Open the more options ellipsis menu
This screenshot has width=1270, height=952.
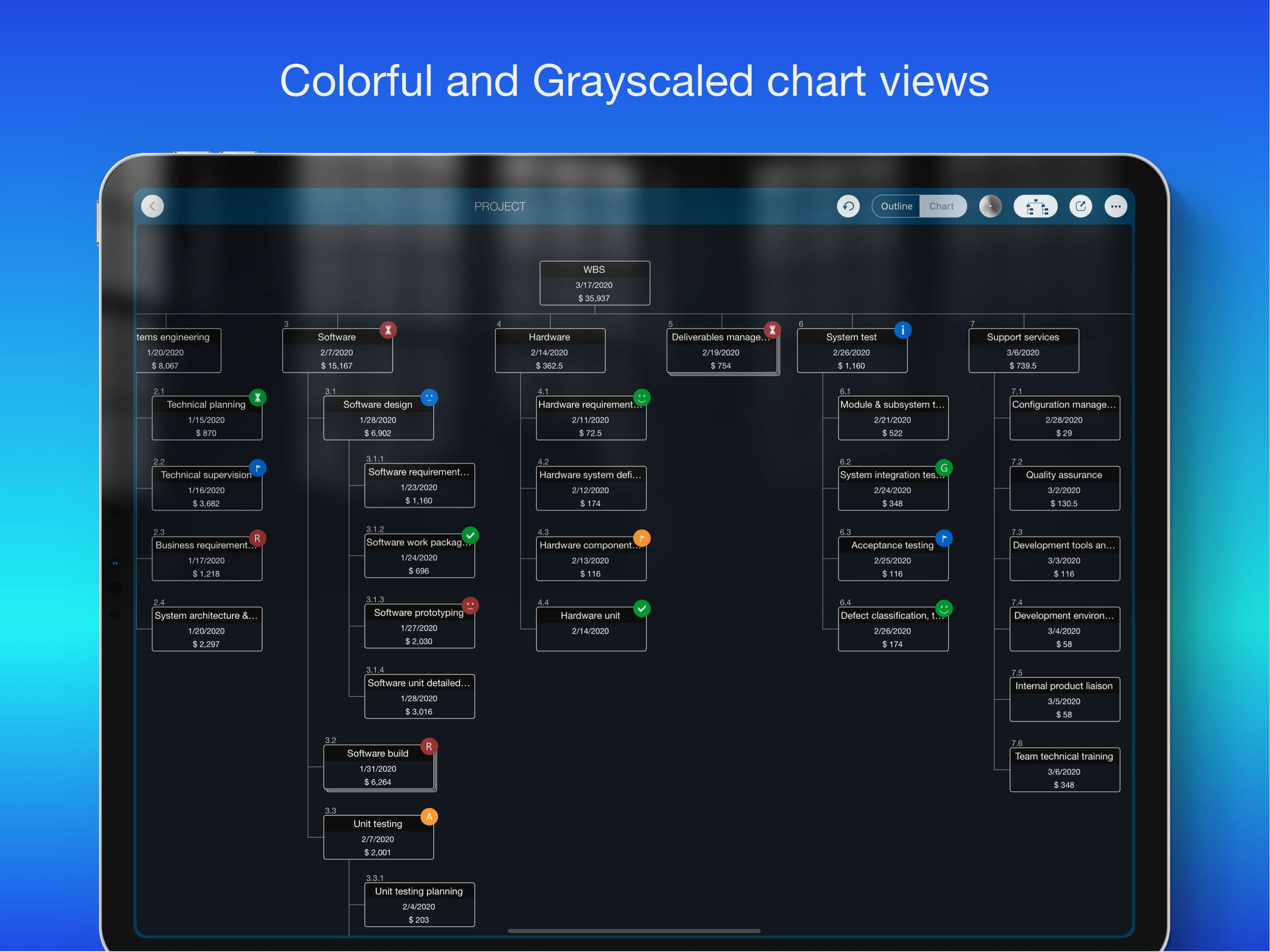(1115, 206)
